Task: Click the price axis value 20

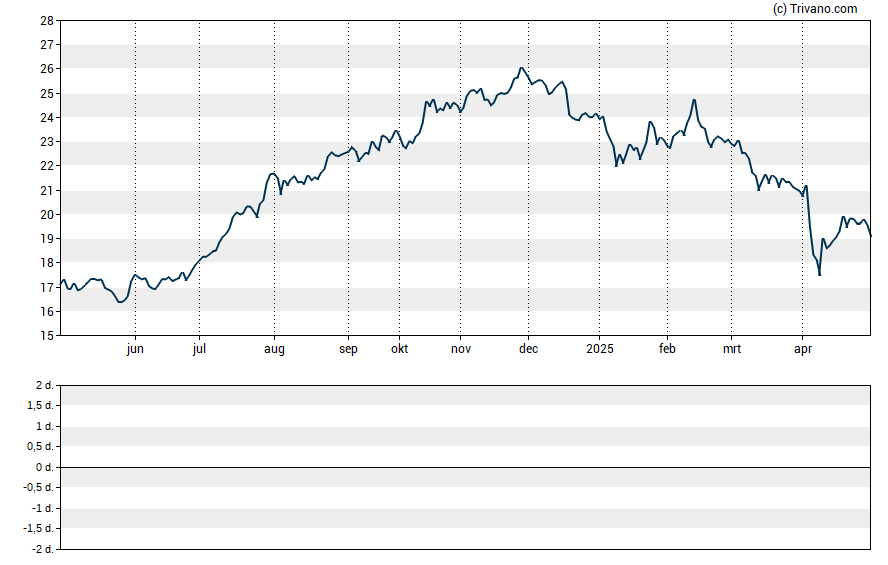Action: (47, 215)
